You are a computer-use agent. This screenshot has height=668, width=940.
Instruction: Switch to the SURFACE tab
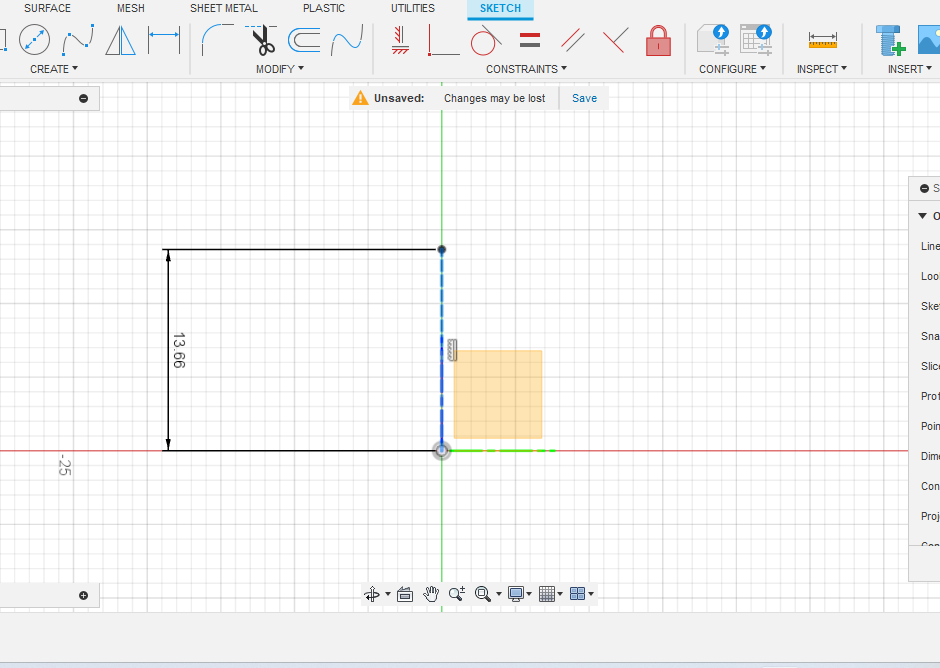pos(47,8)
